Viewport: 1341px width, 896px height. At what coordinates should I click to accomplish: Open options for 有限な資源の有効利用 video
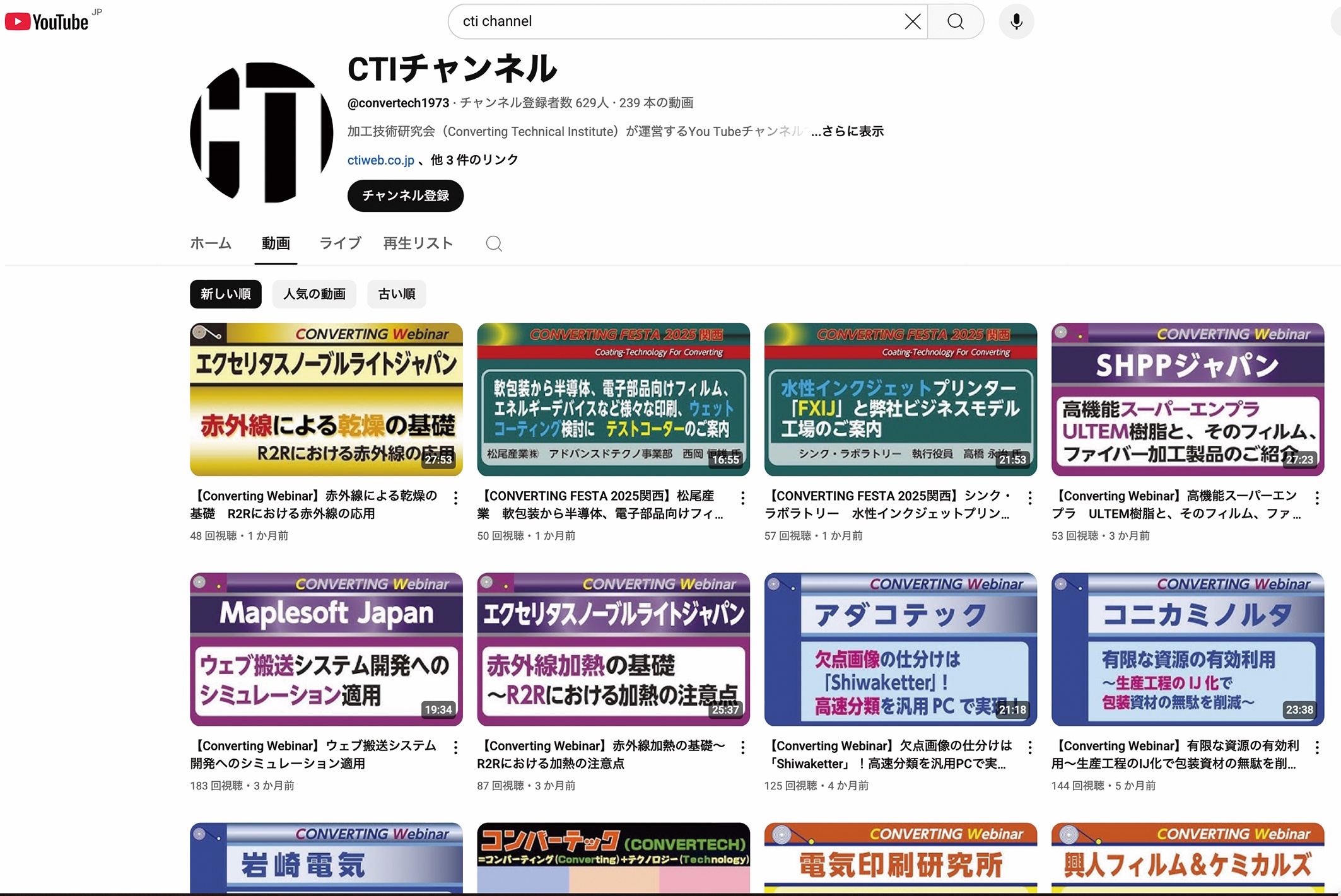tap(1317, 748)
